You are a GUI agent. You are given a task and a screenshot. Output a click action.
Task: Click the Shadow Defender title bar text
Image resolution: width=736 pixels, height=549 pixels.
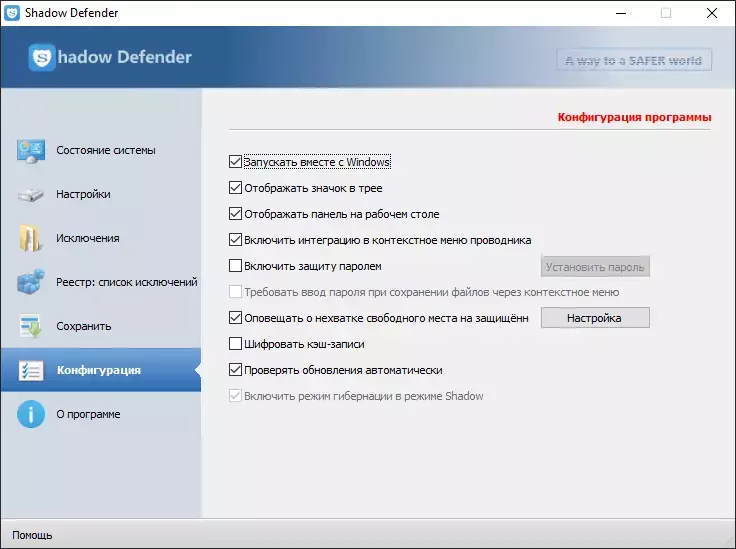point(71,13)
